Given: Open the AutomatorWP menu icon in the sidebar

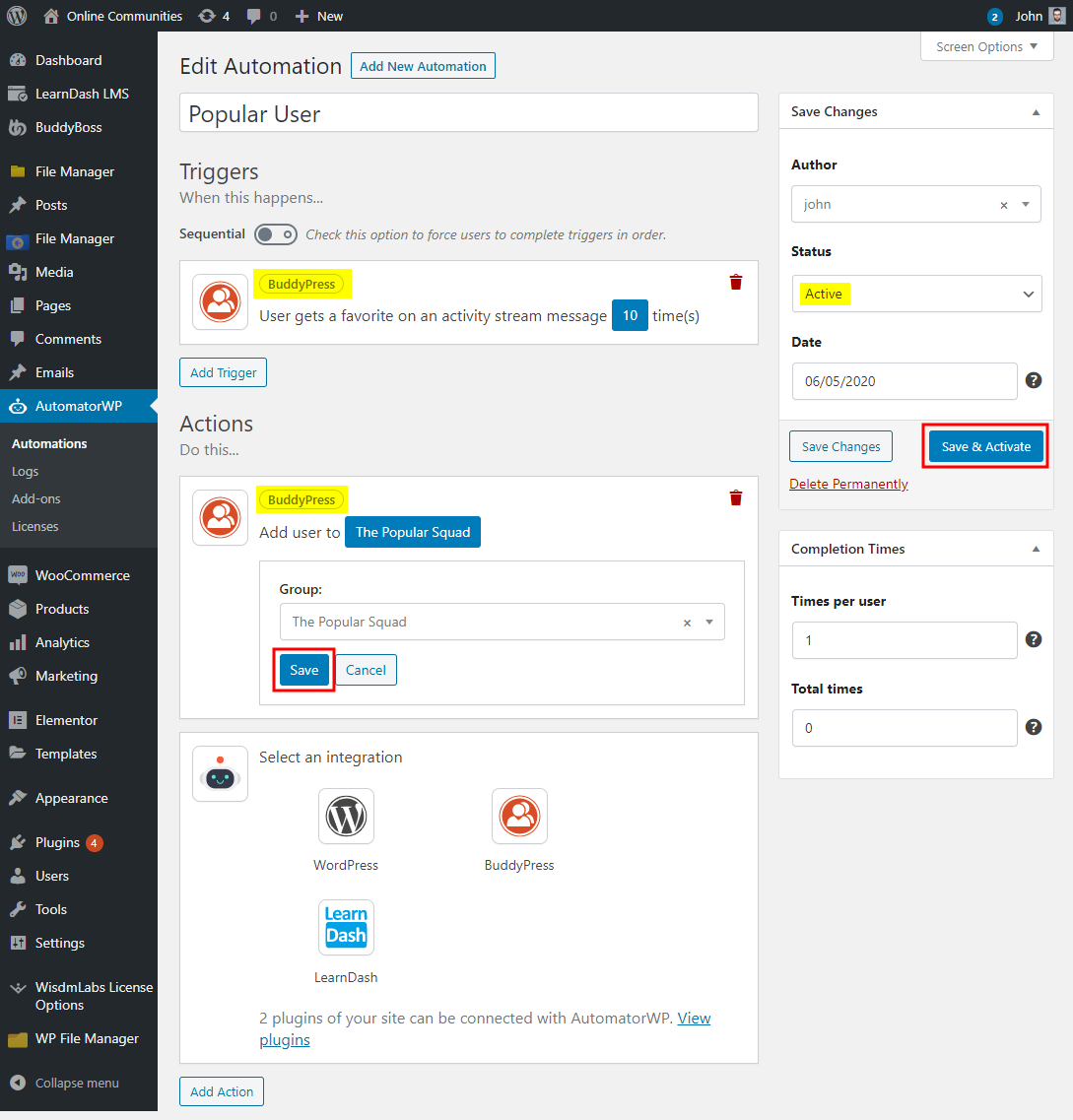Looking at the screenshot, I should (18, 406).
